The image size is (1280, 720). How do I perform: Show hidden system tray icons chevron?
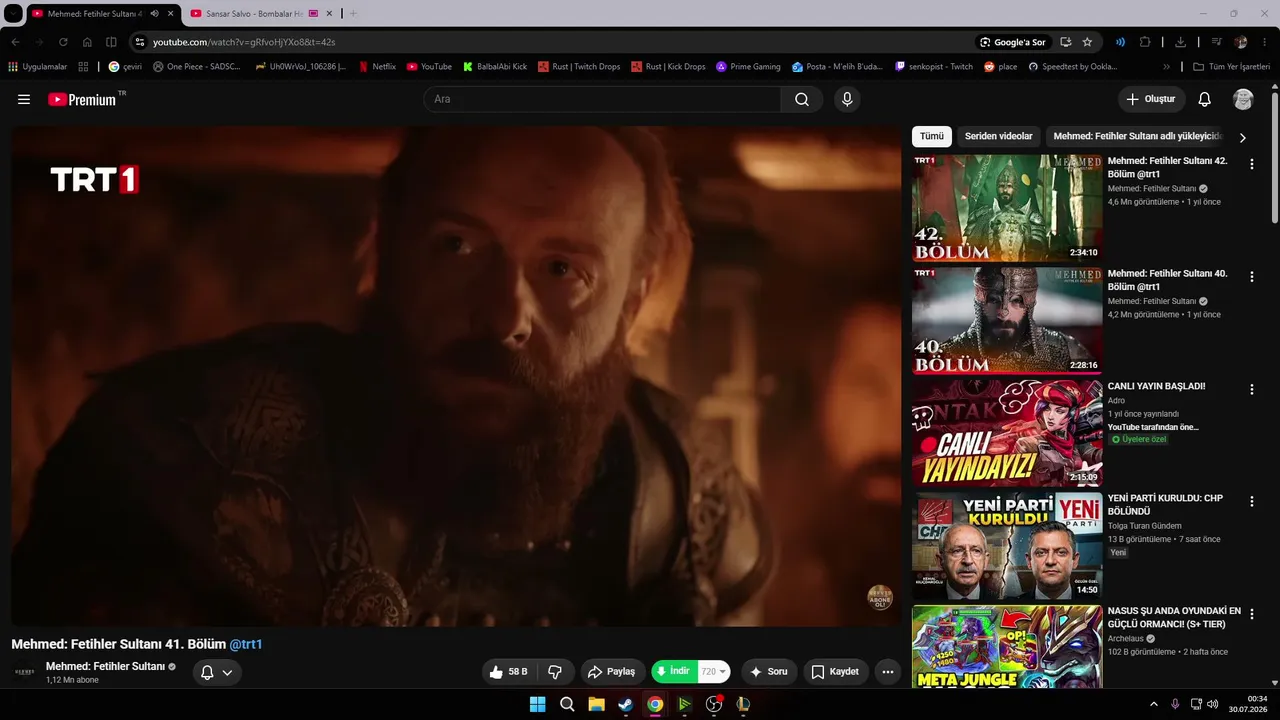click(x=1153, y=704)
